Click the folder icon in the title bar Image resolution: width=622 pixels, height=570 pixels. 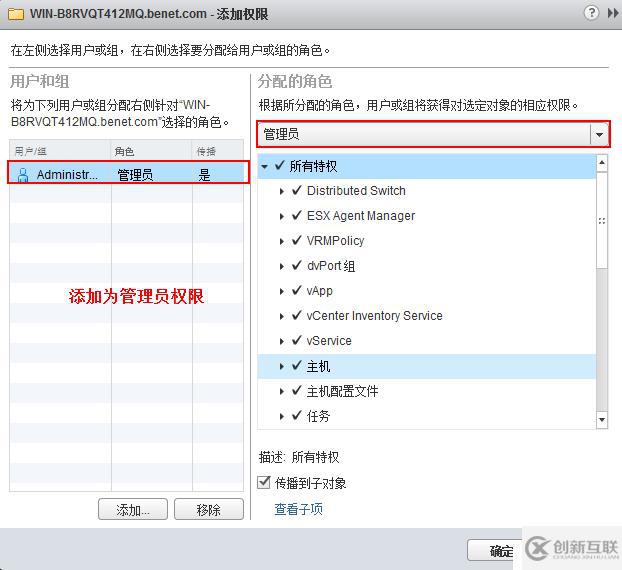coord(16,14)
